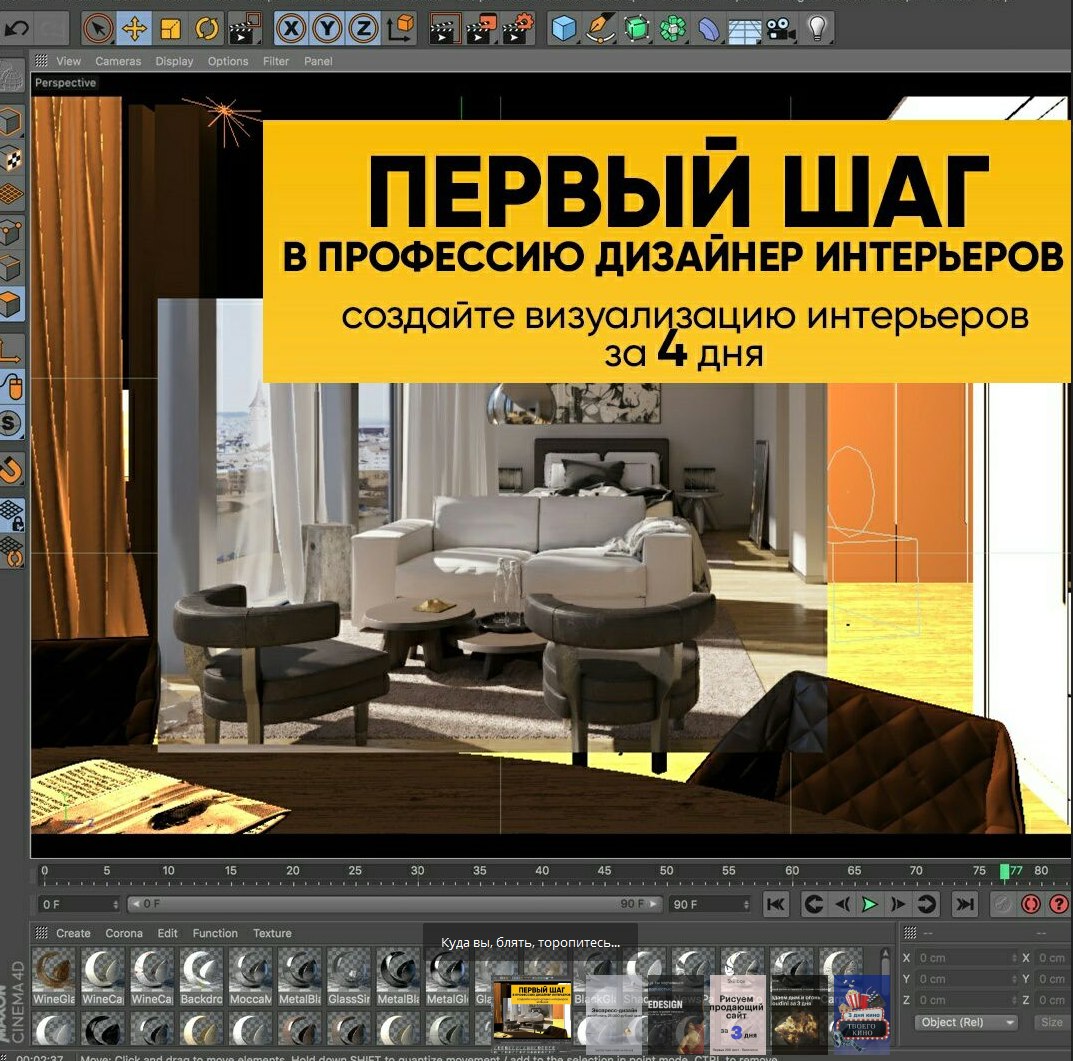Screen dimensions: 1073x1061
Task: Open the Corona menu
Action: (x=124, y=933)
